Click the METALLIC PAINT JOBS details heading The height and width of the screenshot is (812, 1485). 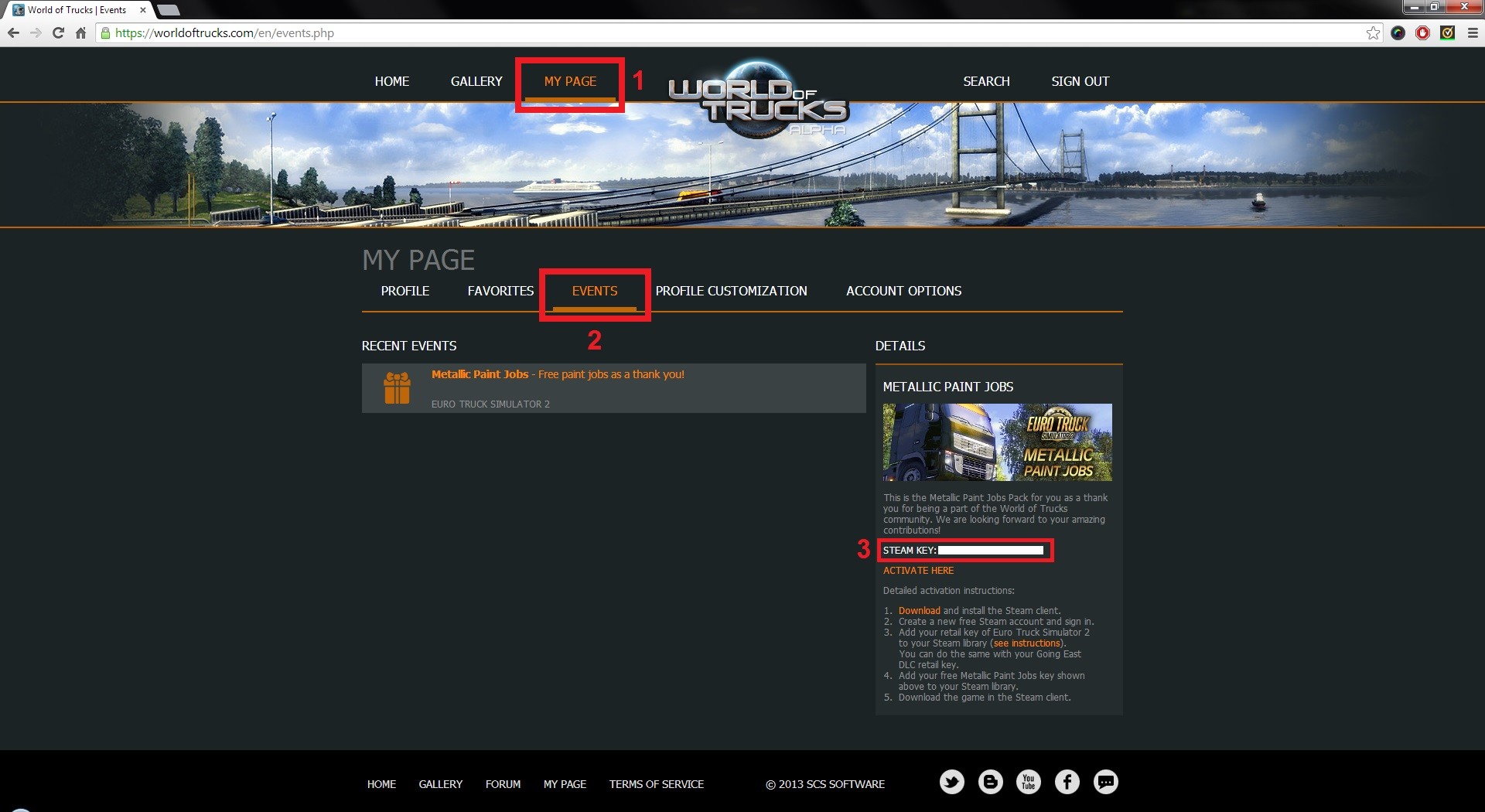948,387
